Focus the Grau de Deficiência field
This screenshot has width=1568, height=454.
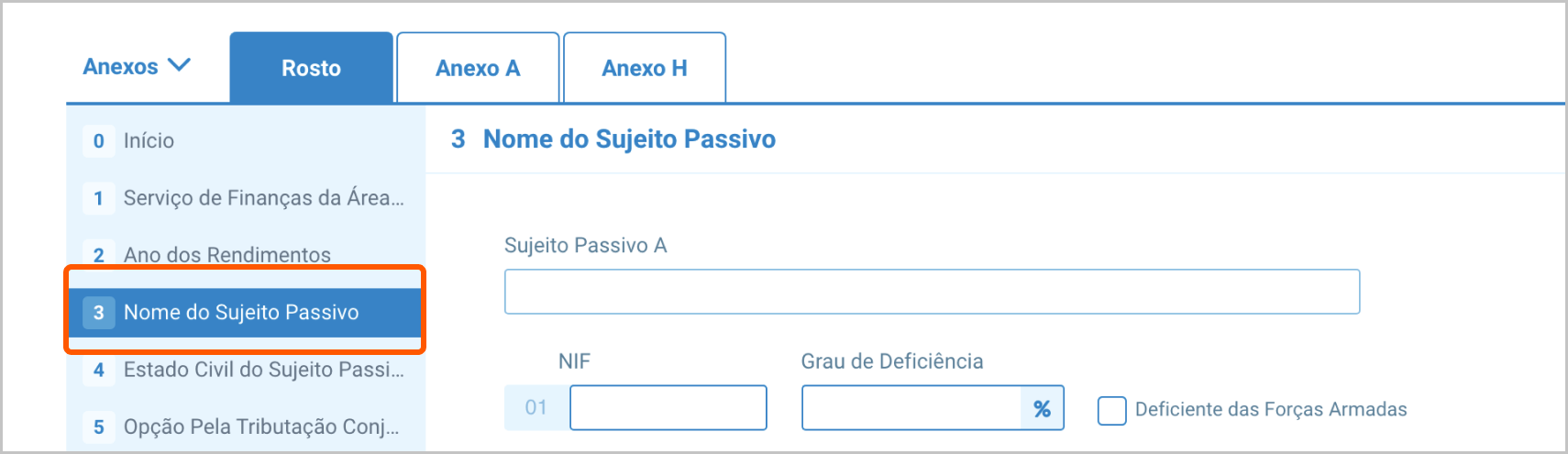911,408
